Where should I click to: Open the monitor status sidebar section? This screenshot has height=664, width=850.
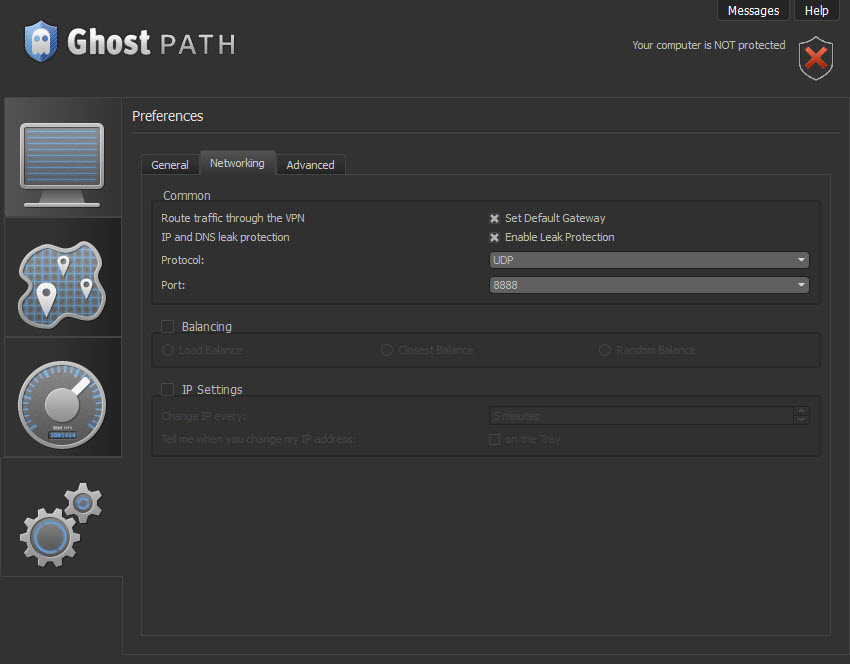(63, 158)
